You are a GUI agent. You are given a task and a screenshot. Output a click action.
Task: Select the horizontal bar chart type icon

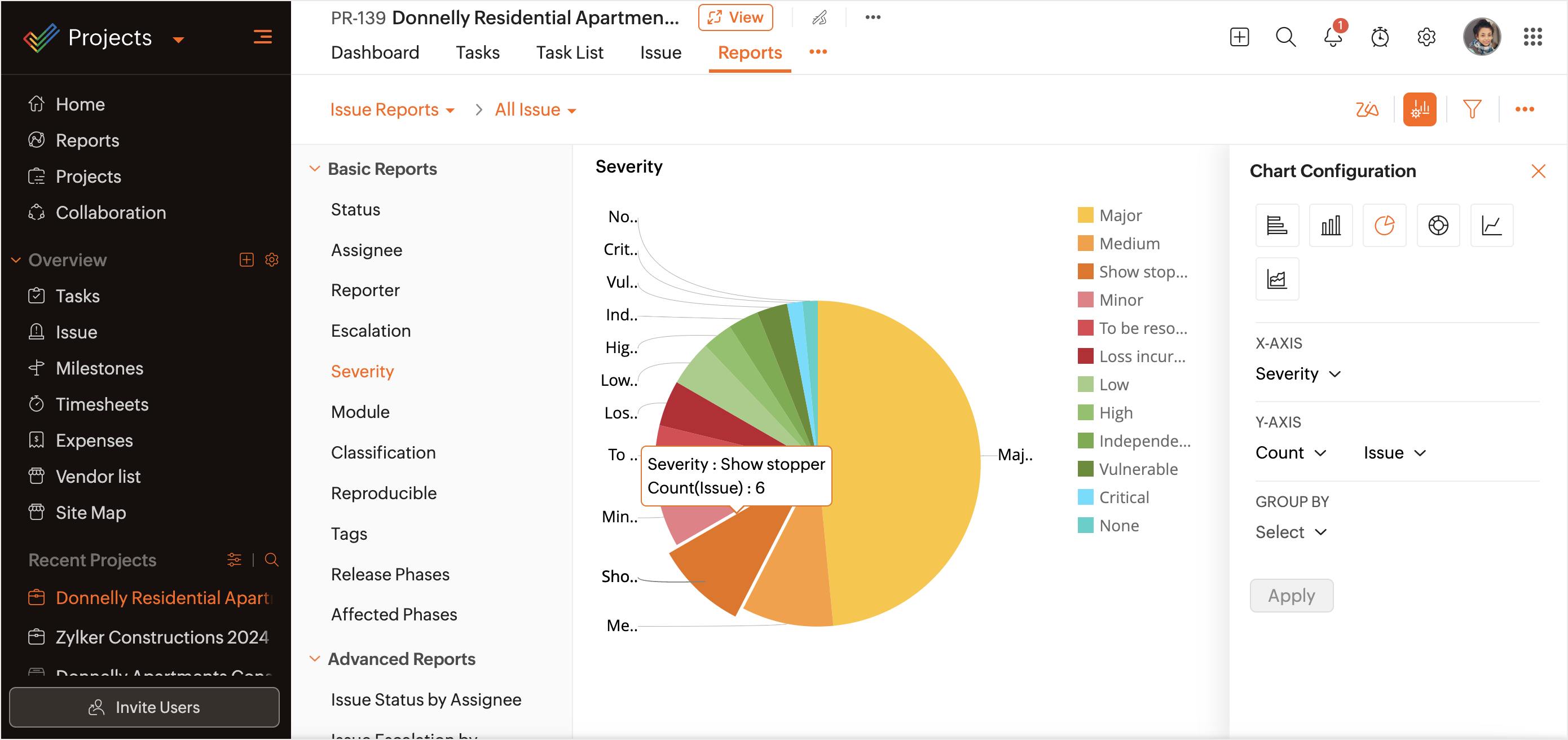[1276, 225]
